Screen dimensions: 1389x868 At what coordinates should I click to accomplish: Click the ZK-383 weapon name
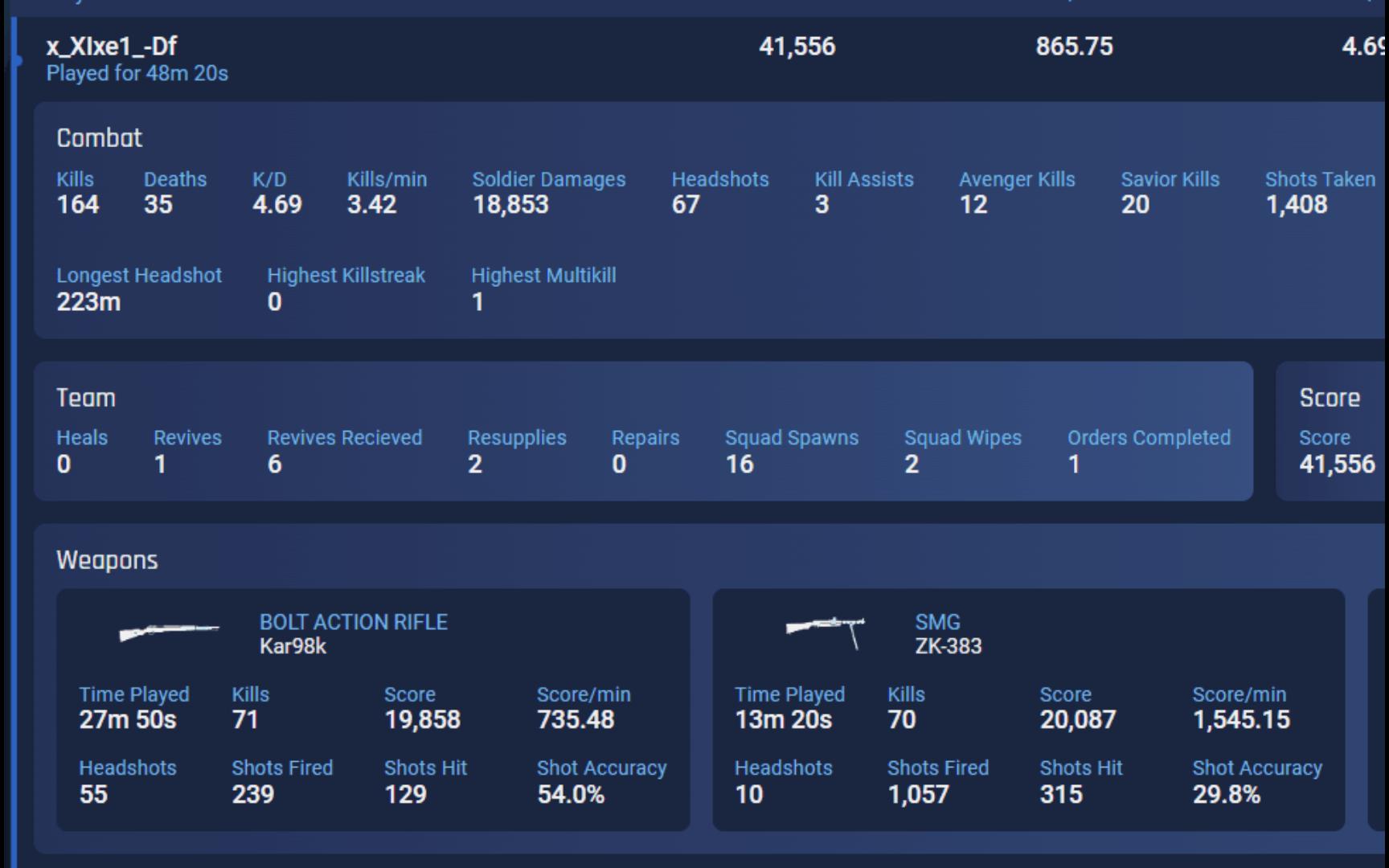(x=949, y=646)
